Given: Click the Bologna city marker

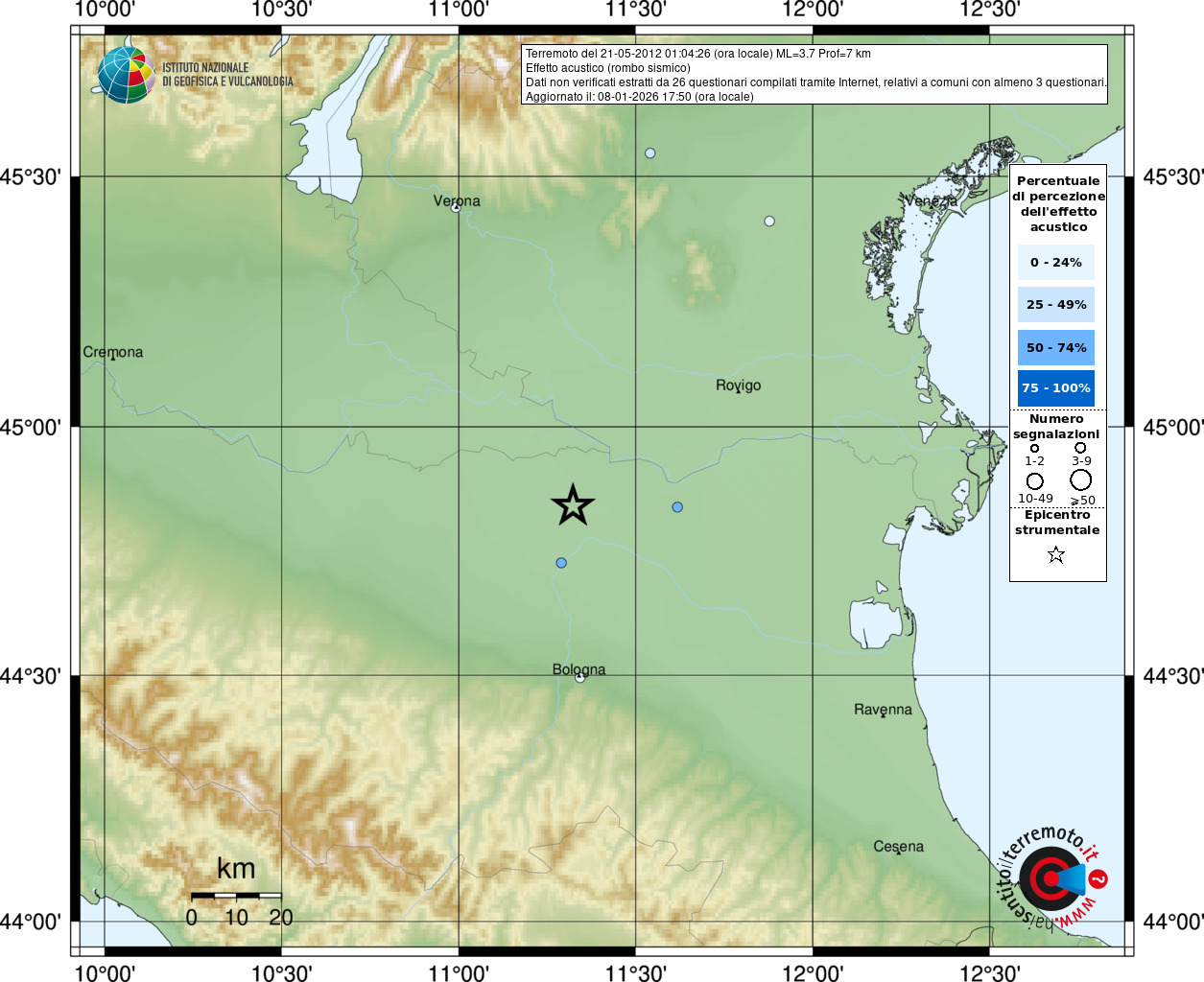Looking at the screenshot, I should [579, 677].
